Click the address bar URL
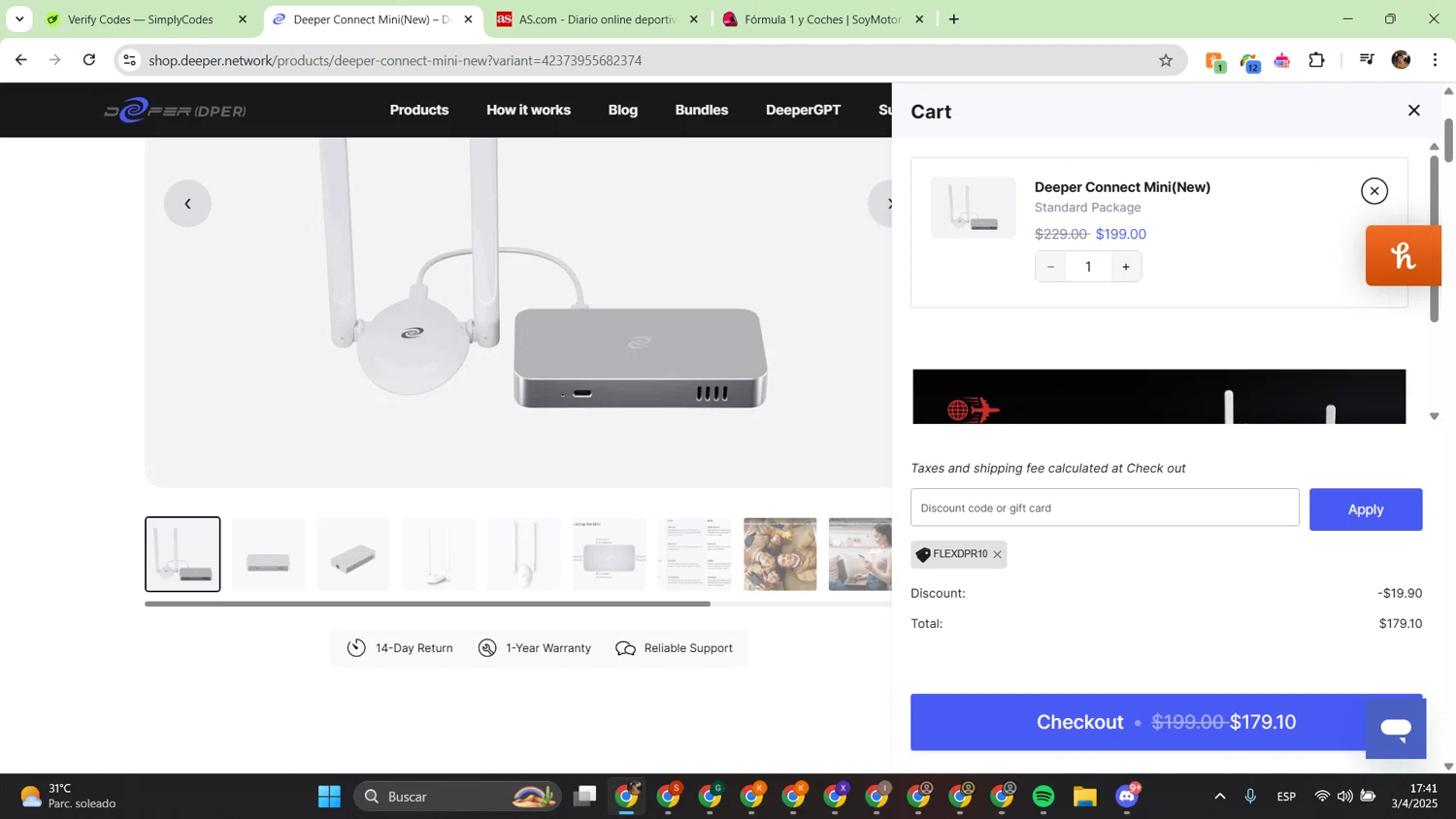Viewport: 1456px width, 819px height. pyautogui.click(x=395, y=60)
